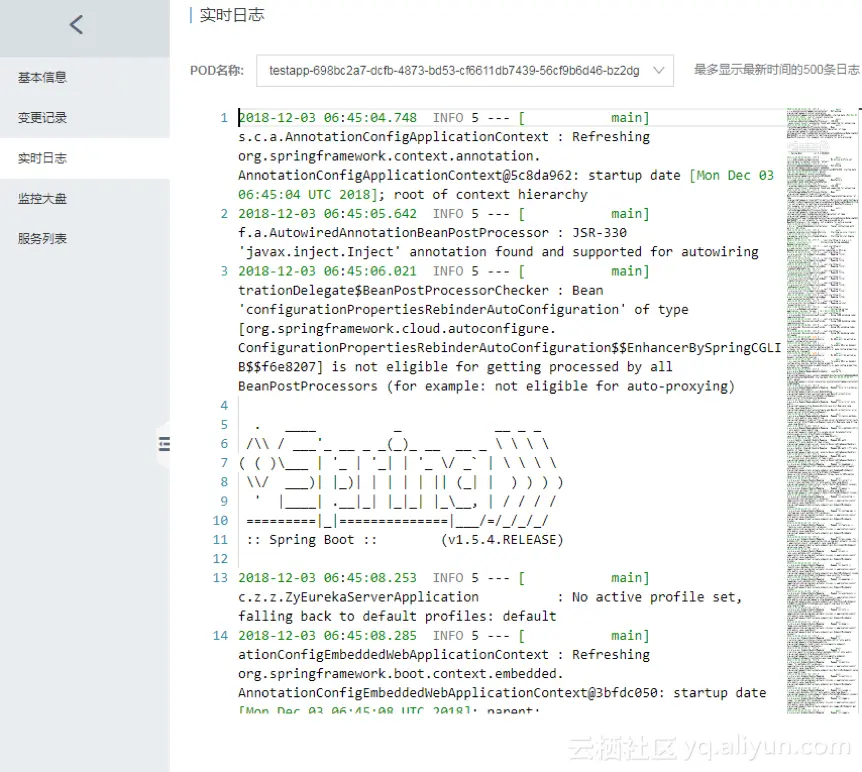Click the dropdown chevron arrow of POD selector
This screenshot has width=862, height=772.
point(659,70)
